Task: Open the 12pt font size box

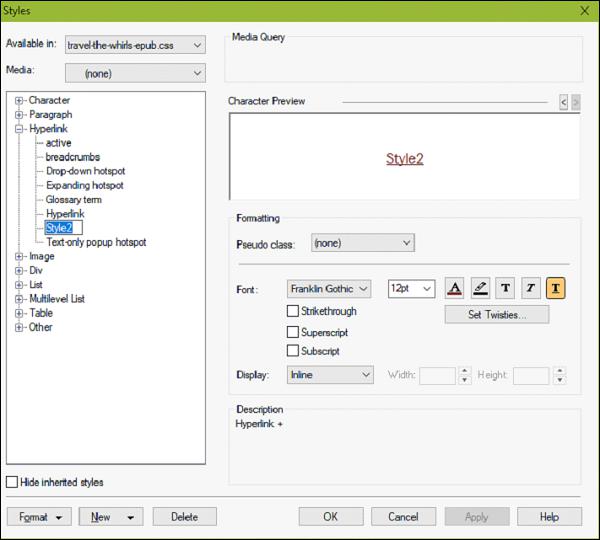Action: click(x=411, y=289)
